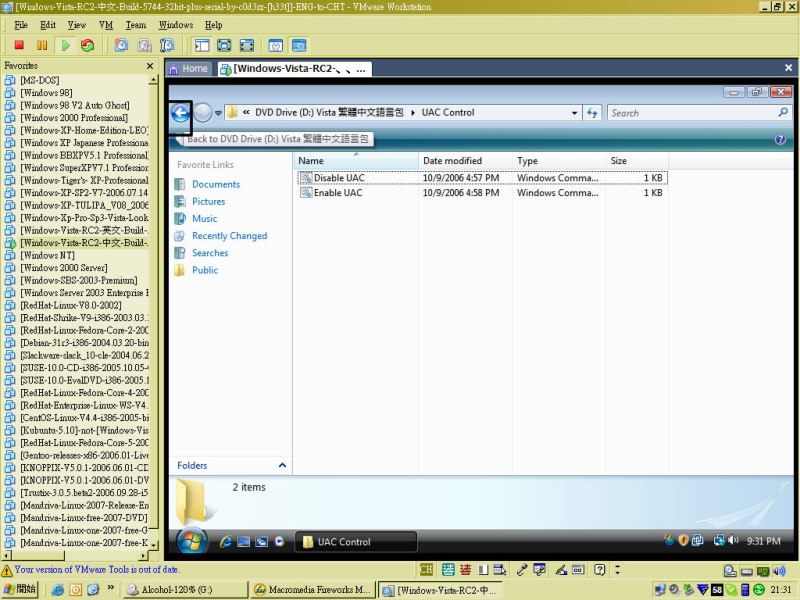Viewport: 800px width, 600px height.
Task: Open the Team menu
Action: click(136, 24)
